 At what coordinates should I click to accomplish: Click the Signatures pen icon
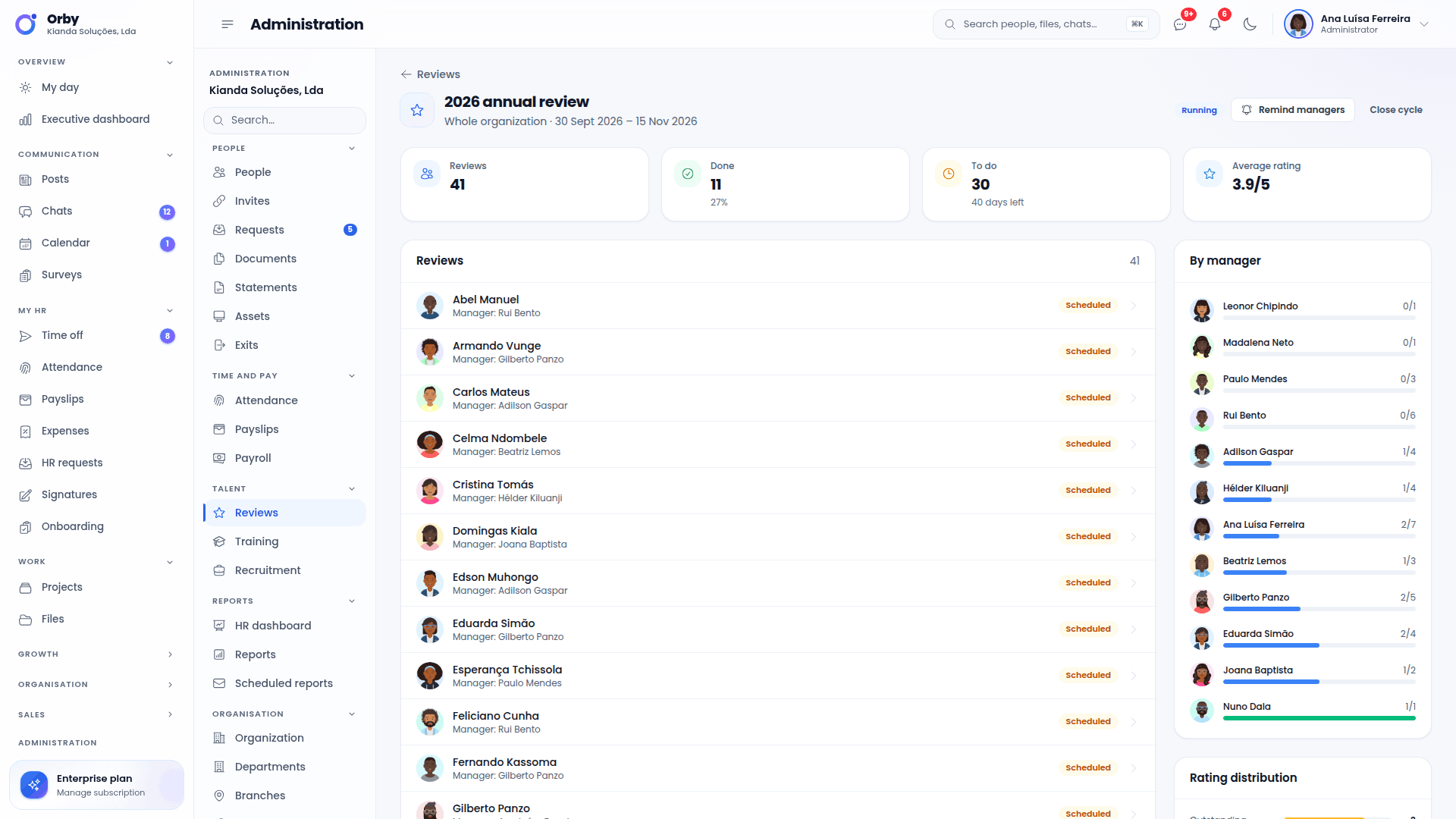point(26,495)
